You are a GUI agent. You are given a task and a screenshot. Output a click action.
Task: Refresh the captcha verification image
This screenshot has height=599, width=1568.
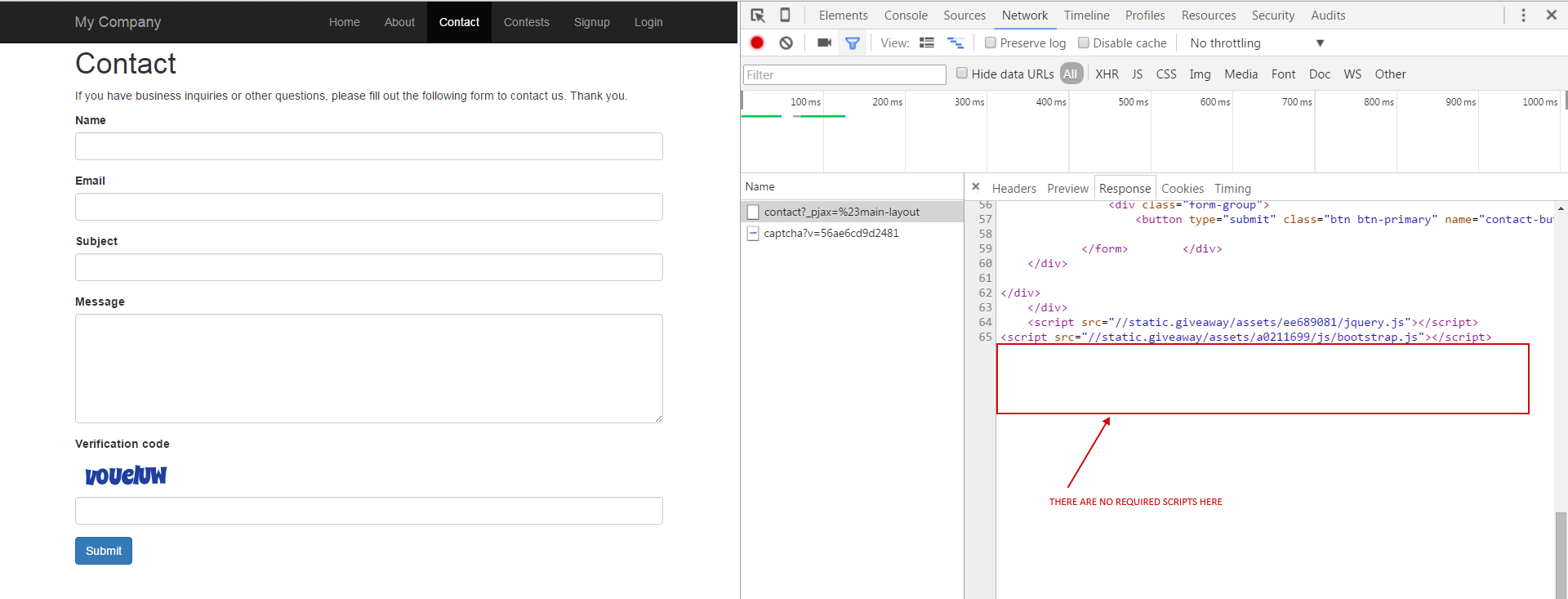pos(126,475)
